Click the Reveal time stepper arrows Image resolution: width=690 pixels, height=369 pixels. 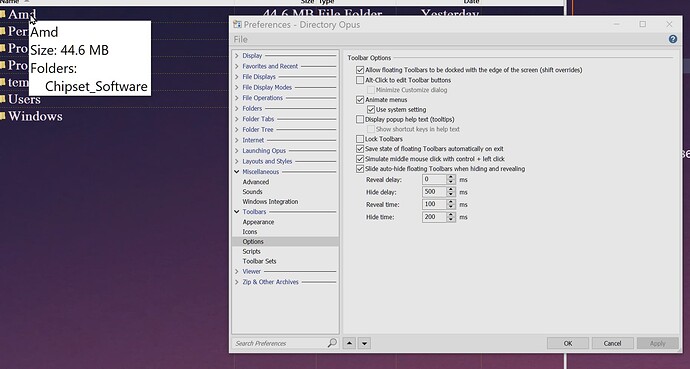pos(451,205)
